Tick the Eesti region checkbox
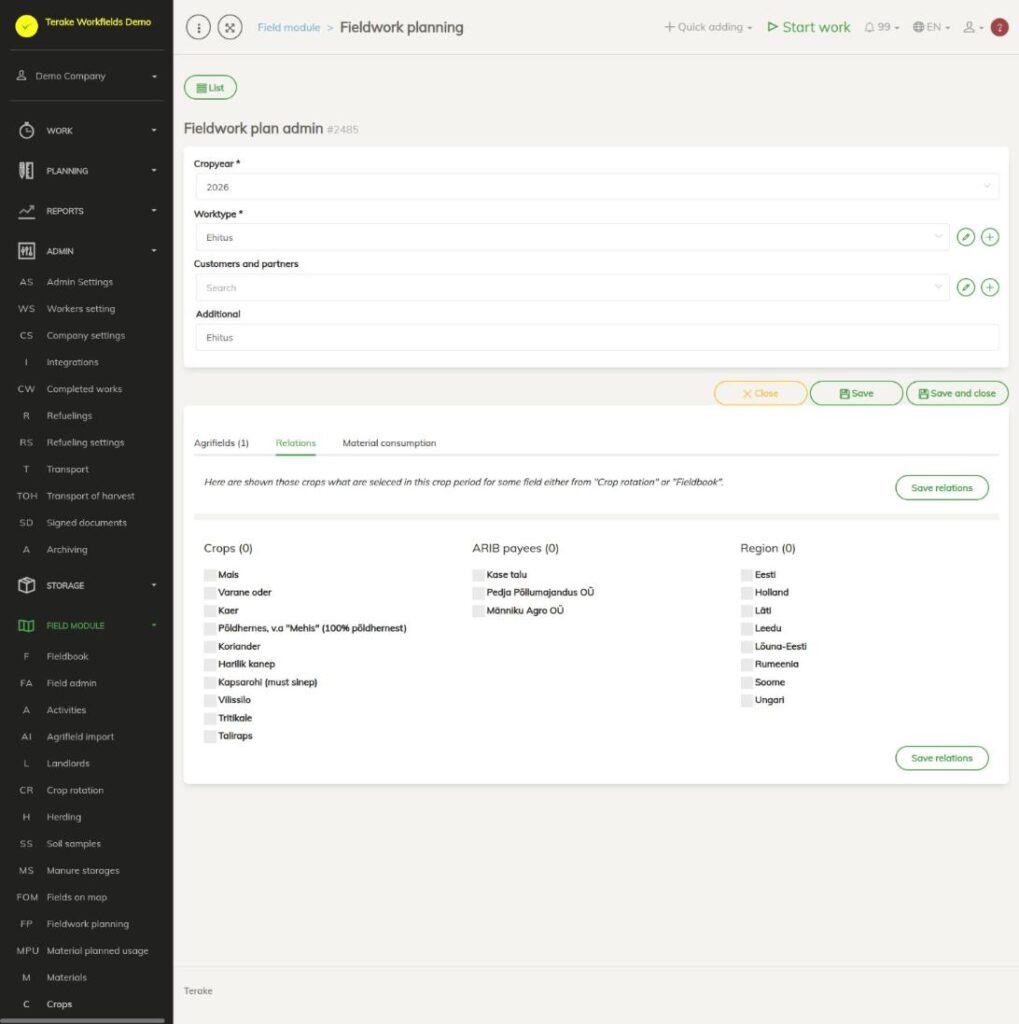1019x1024 pixels. 747,575
